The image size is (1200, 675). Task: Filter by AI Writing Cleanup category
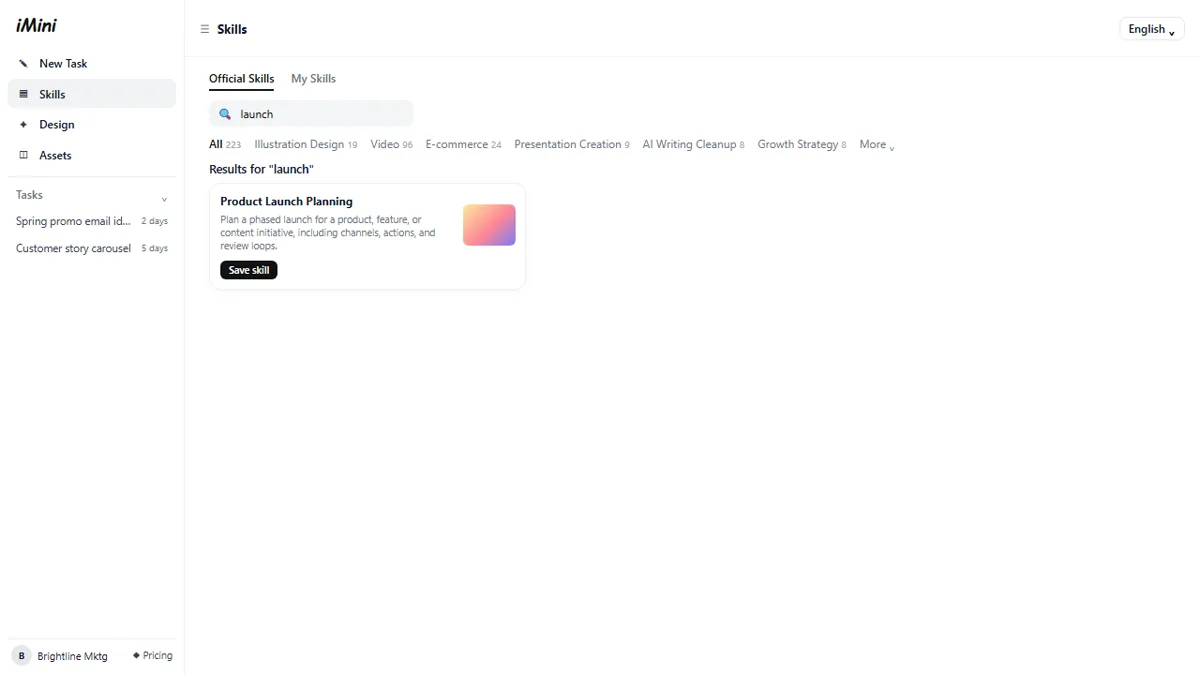693,144
